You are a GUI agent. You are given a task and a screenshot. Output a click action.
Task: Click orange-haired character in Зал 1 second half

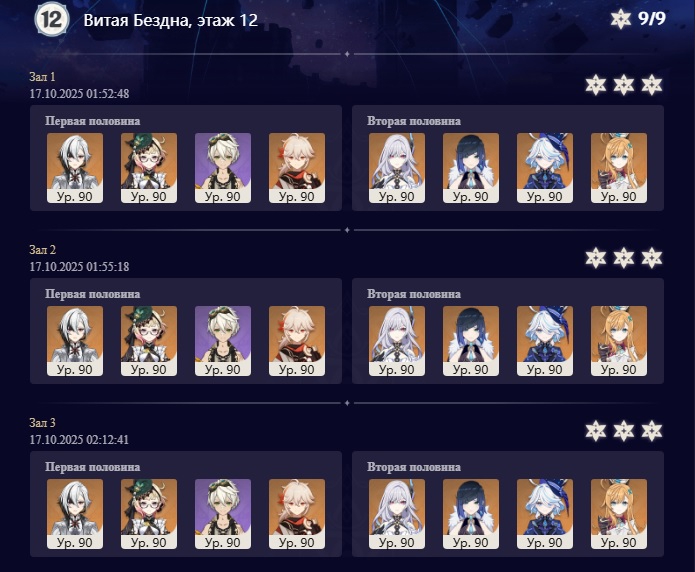tap(619, 168)
